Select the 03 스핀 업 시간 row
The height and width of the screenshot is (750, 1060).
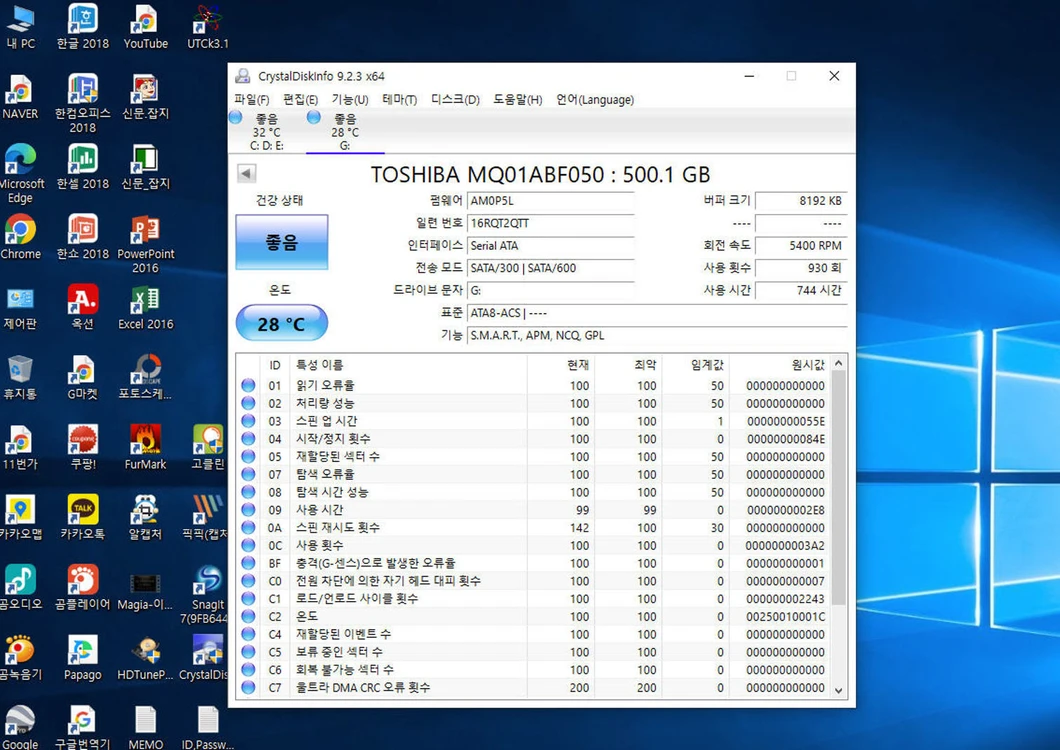pos(533,421)
